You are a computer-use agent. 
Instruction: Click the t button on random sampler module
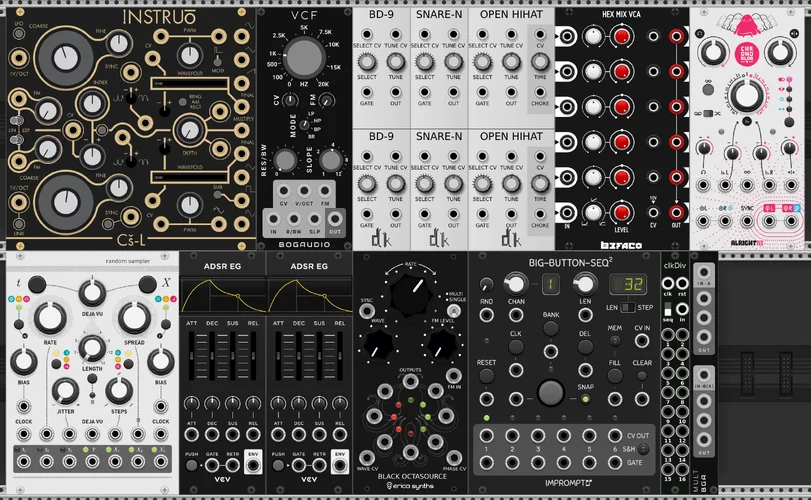coord(37,284)
